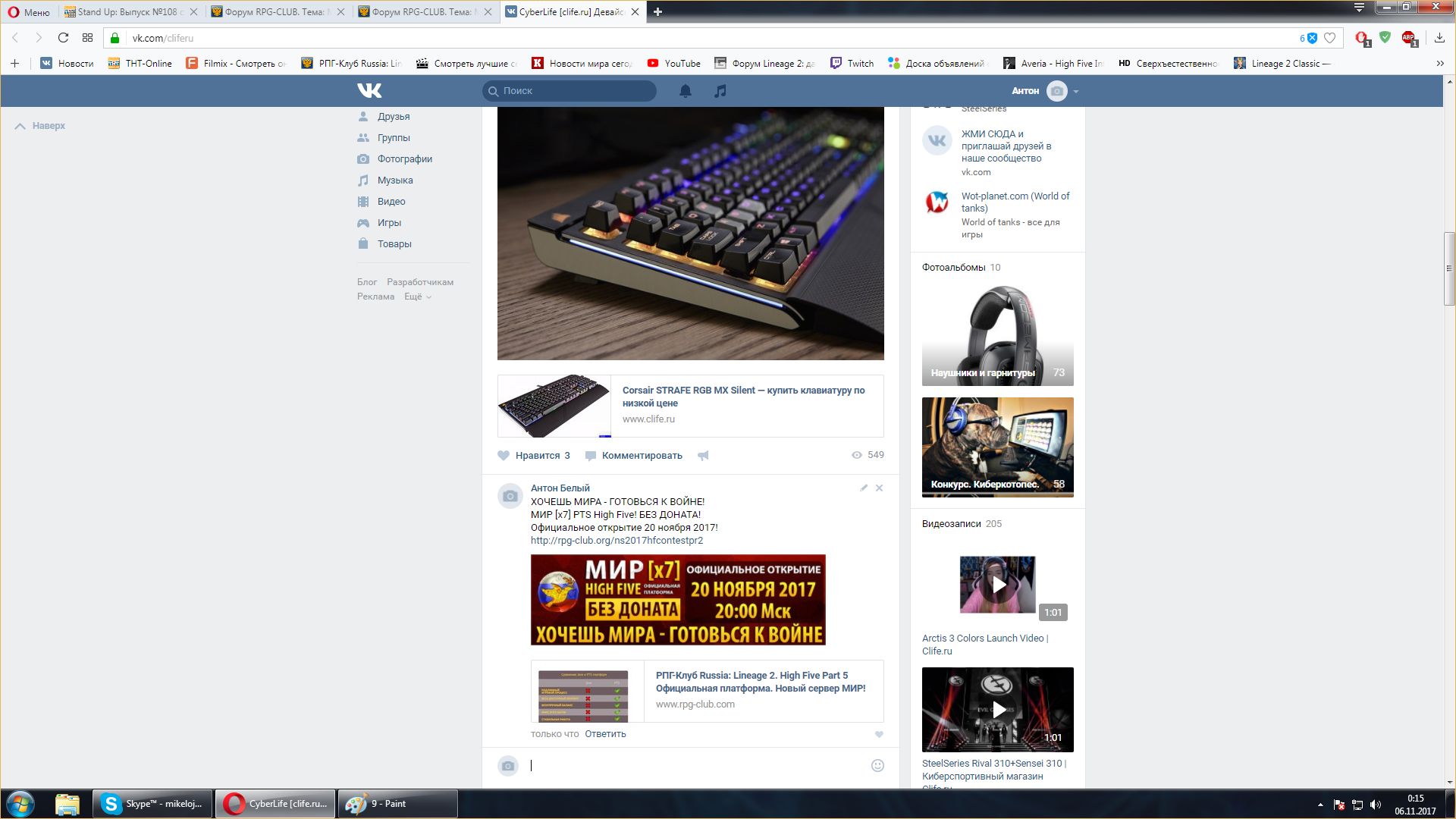Click Ответить under the comment
The width and height of the screenshot is (1456, 819).
[605, 734]
